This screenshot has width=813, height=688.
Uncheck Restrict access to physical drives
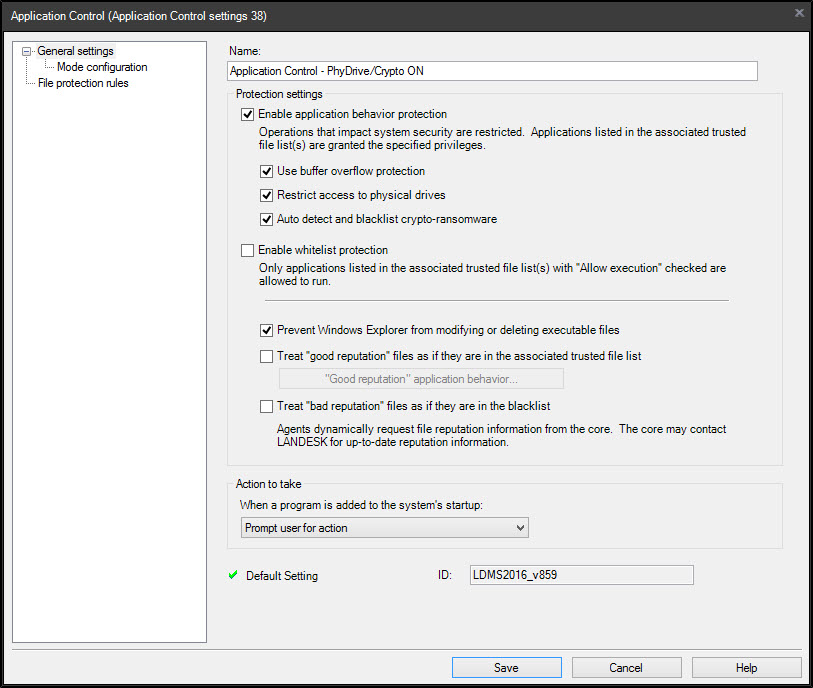tap(267, 195)
